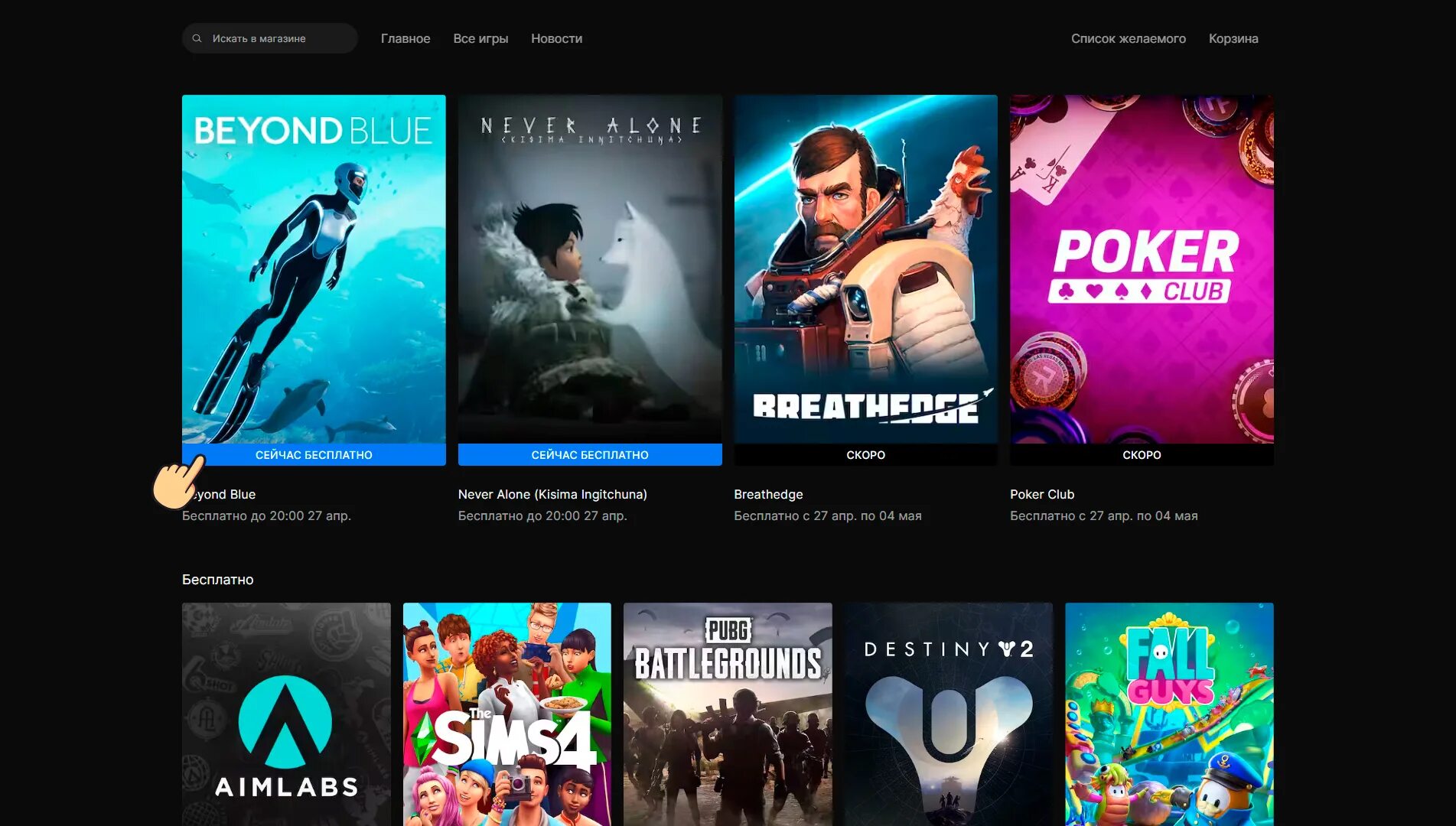Click the Never Alone (Kisima Ingitchuna) title
This screenshot has height=826, width=1456.
(x=552, y=494)
